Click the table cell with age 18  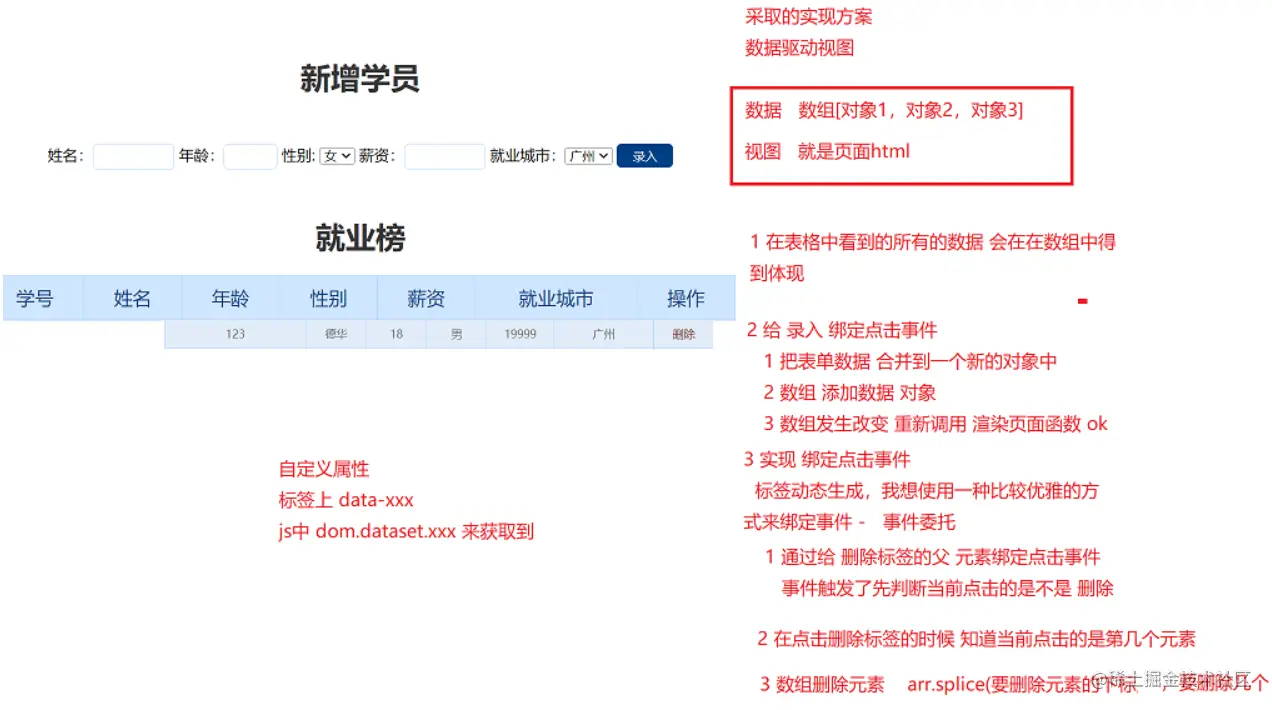coord(396,334)
